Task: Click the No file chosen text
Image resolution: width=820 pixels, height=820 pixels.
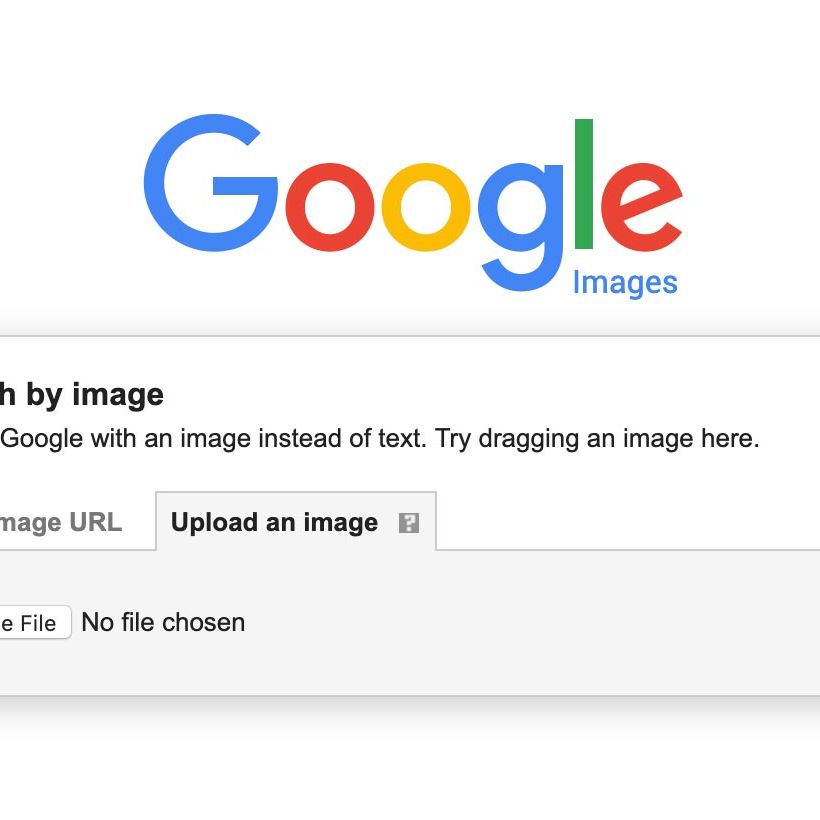Action: click(x=162, y=623)
